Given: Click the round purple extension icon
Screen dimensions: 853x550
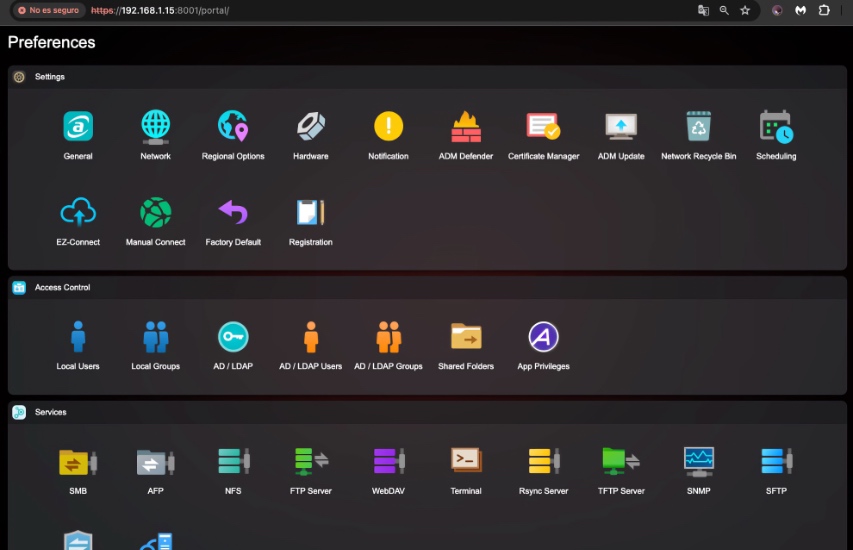Looking at the screenshot, I should click(x=777, y=10).
